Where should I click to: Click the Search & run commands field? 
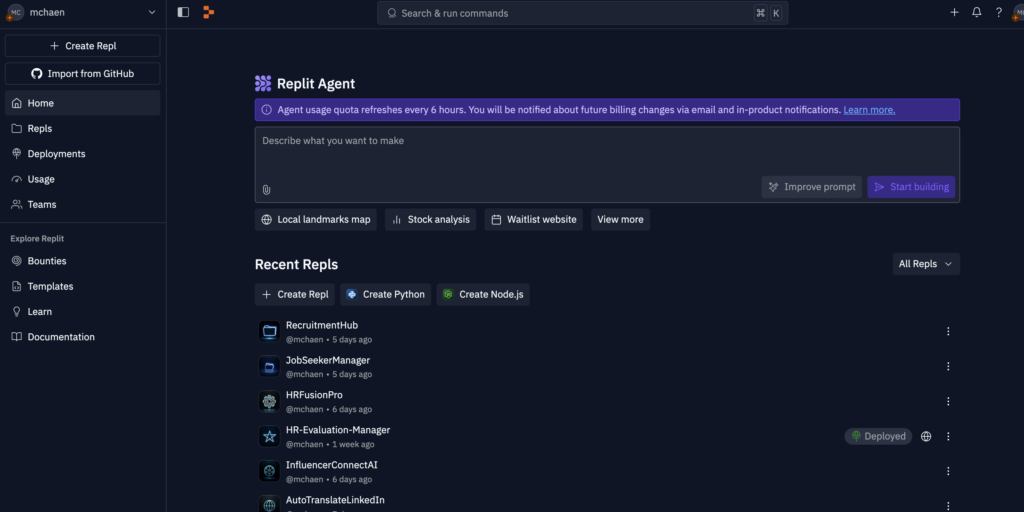point(583,13)
